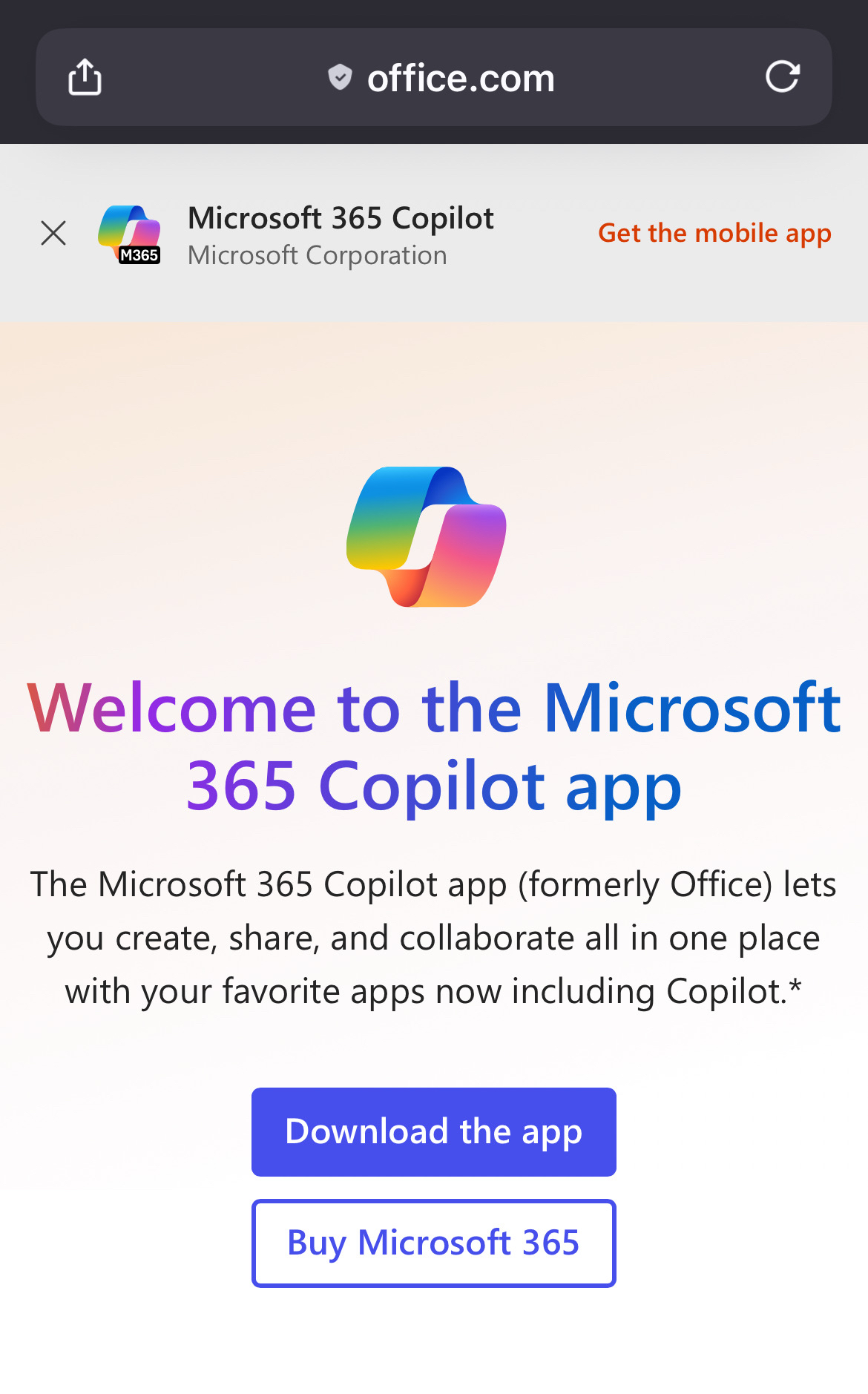Screen dimensions: 868x1394
Task: Click "Get the mobile app" link
Action: 714,233
